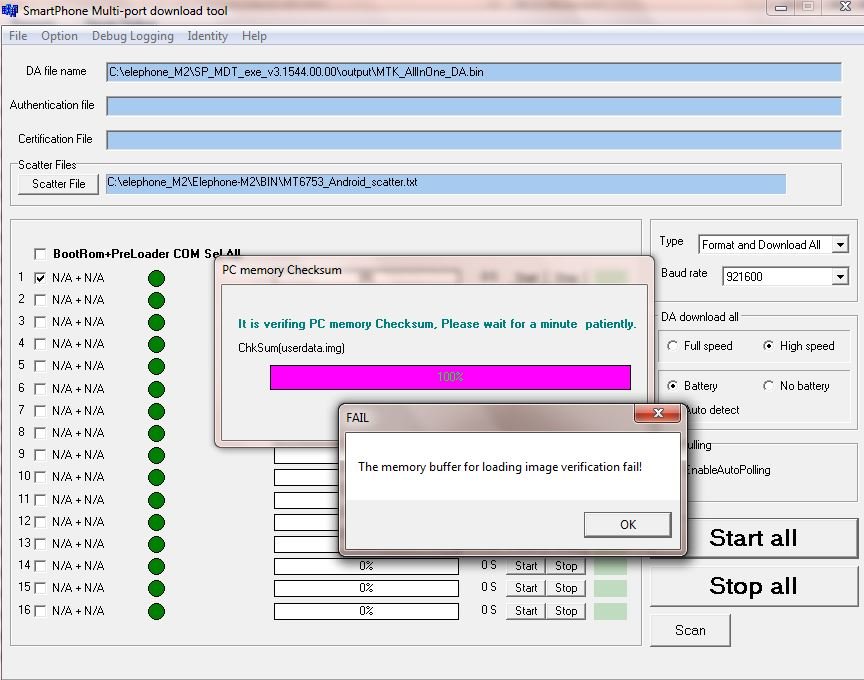Click port 14 progress bar at 0%

[x=366, y=566]
